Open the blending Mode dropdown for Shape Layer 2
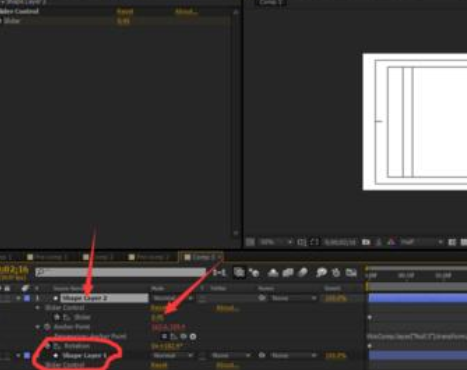This screenshot has width=467, height=370. point(172,298)
